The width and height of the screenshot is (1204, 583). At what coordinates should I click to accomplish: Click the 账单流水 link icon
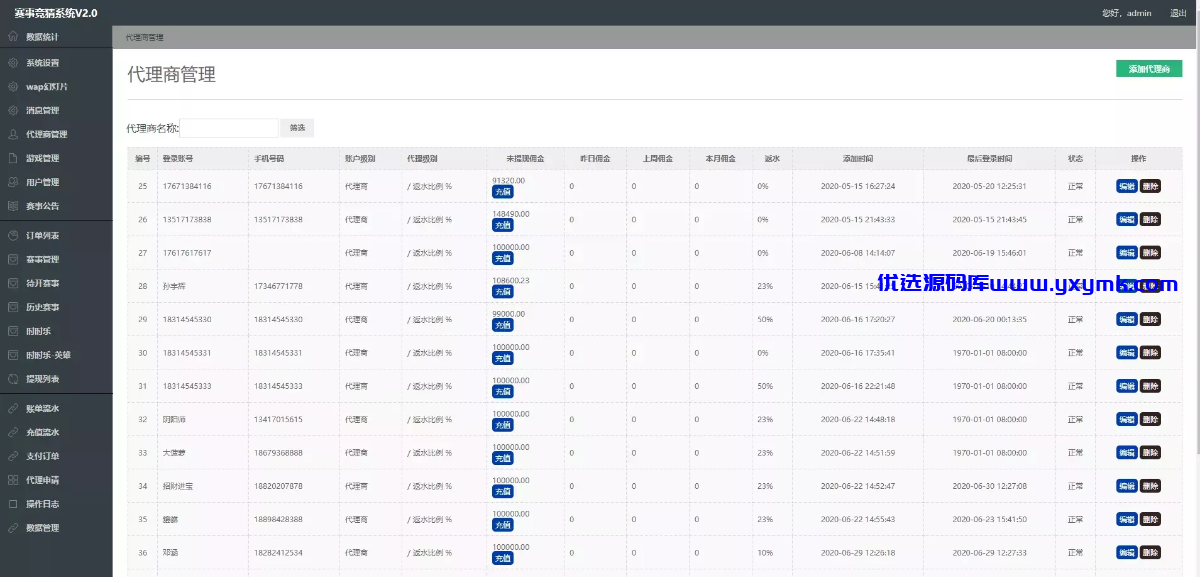(x=13, y=410)
